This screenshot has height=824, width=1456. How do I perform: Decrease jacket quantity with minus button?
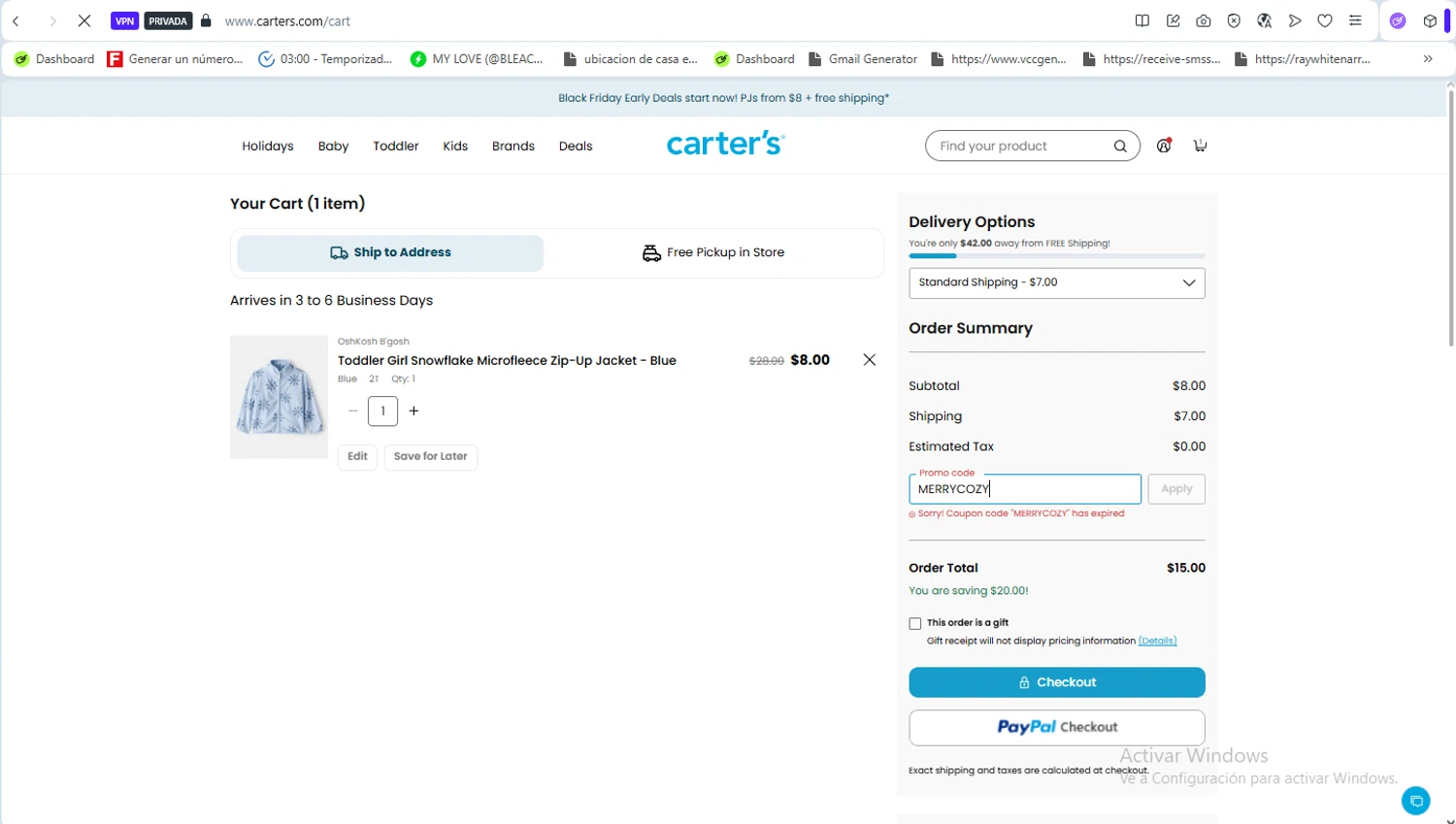click(x=352, y=411)
